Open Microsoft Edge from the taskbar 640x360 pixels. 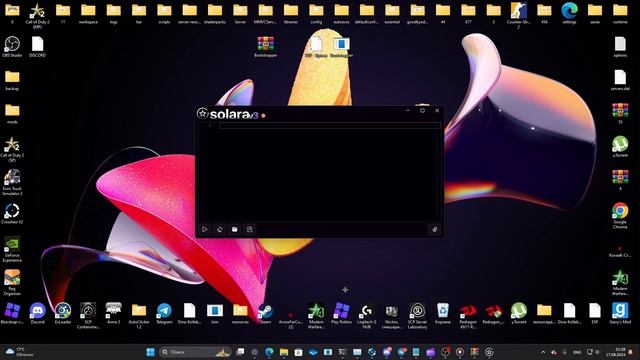[x=269, y=352]
